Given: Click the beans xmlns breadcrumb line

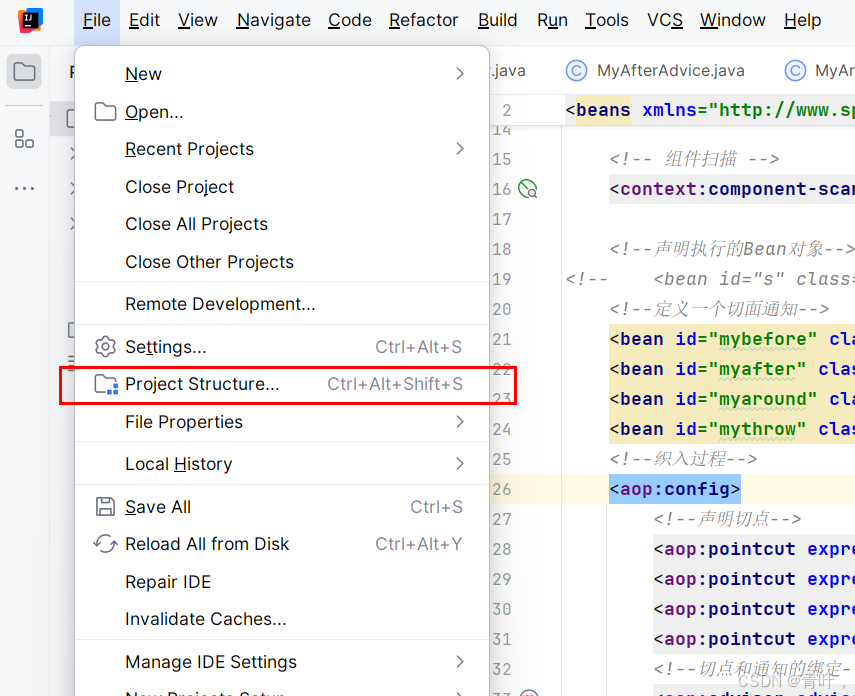Looking at the screenshot, I should tap(710, 110).
